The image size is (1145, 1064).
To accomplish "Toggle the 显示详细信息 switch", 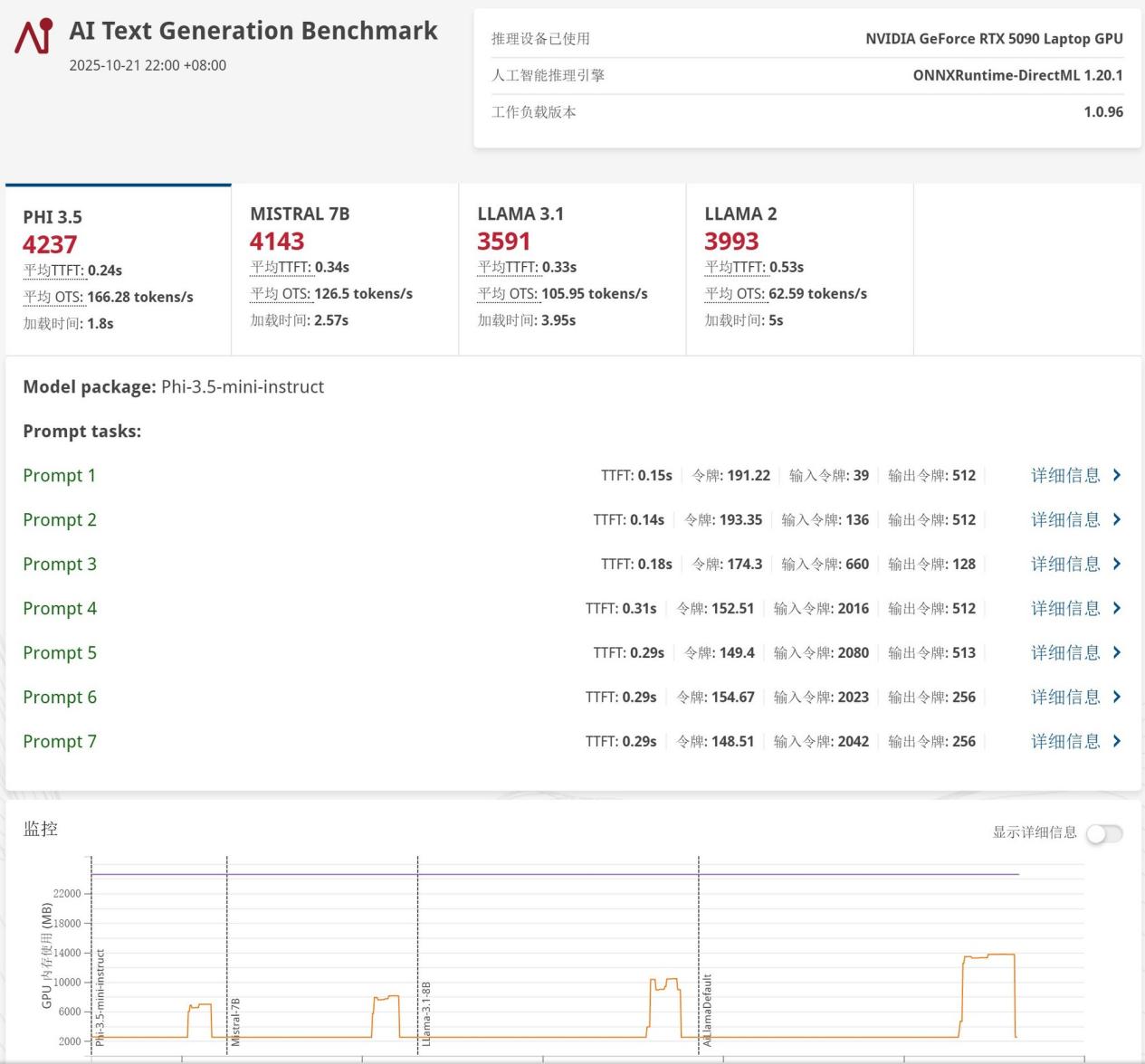I will point(1104,833).
